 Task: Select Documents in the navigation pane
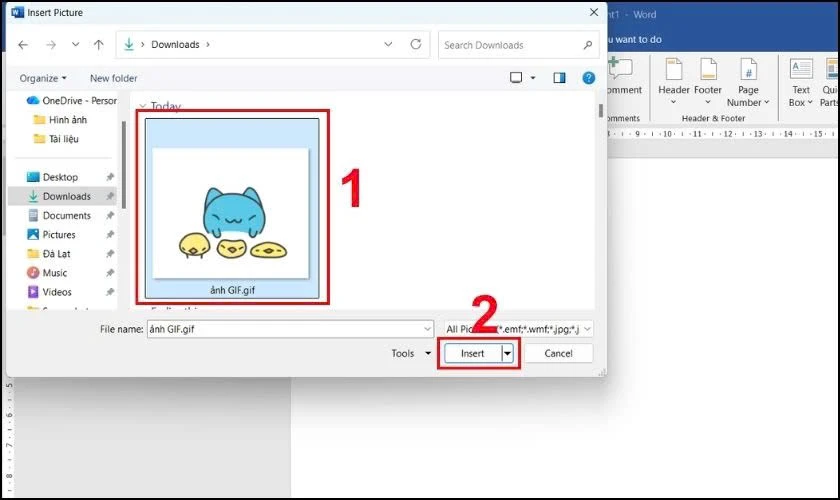pos(59,215)
